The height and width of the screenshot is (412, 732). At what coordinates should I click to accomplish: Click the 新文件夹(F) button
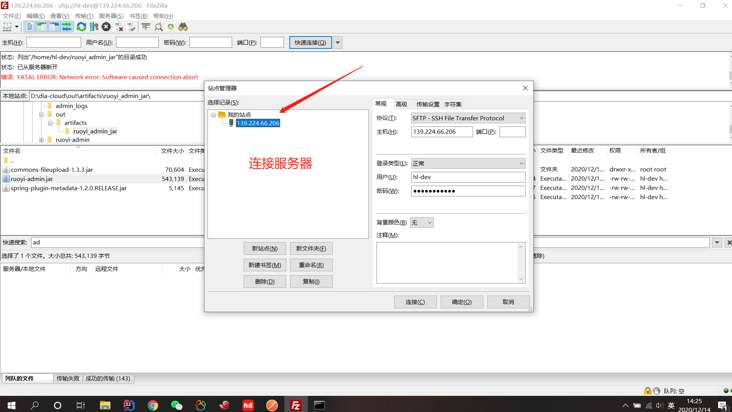[x=311, y=249]
